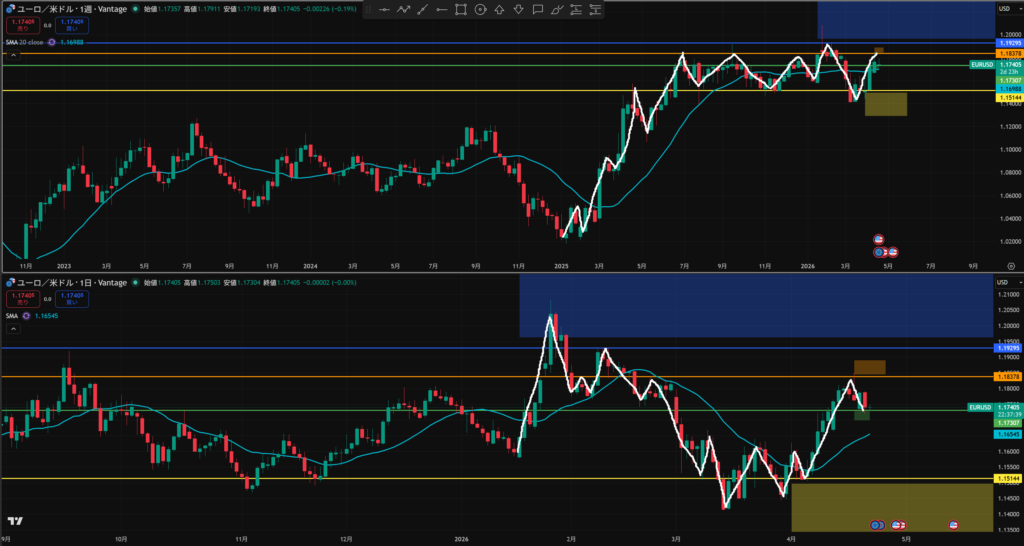
Task: Select the comment callout tool
Action: 537,10
